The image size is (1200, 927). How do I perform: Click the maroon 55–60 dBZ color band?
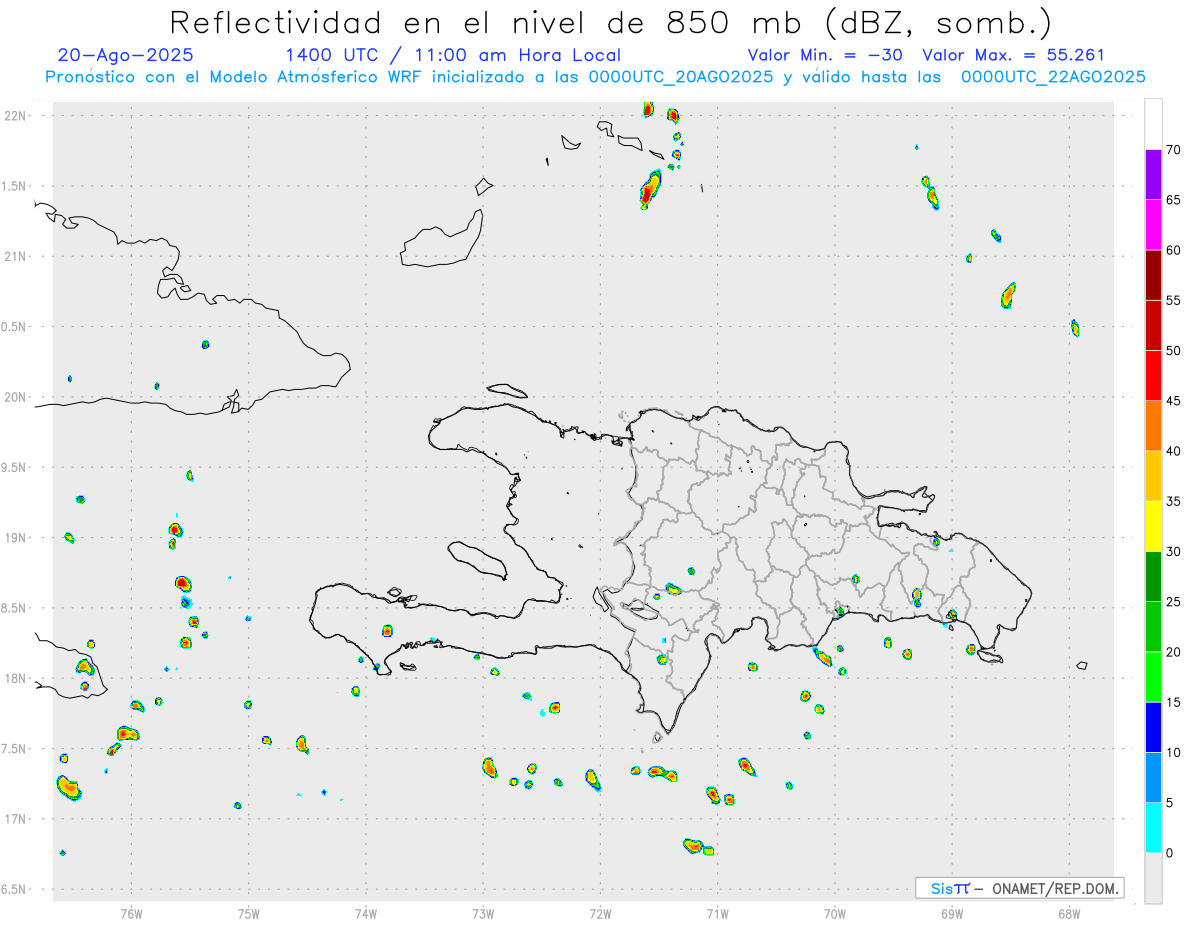1153,275
